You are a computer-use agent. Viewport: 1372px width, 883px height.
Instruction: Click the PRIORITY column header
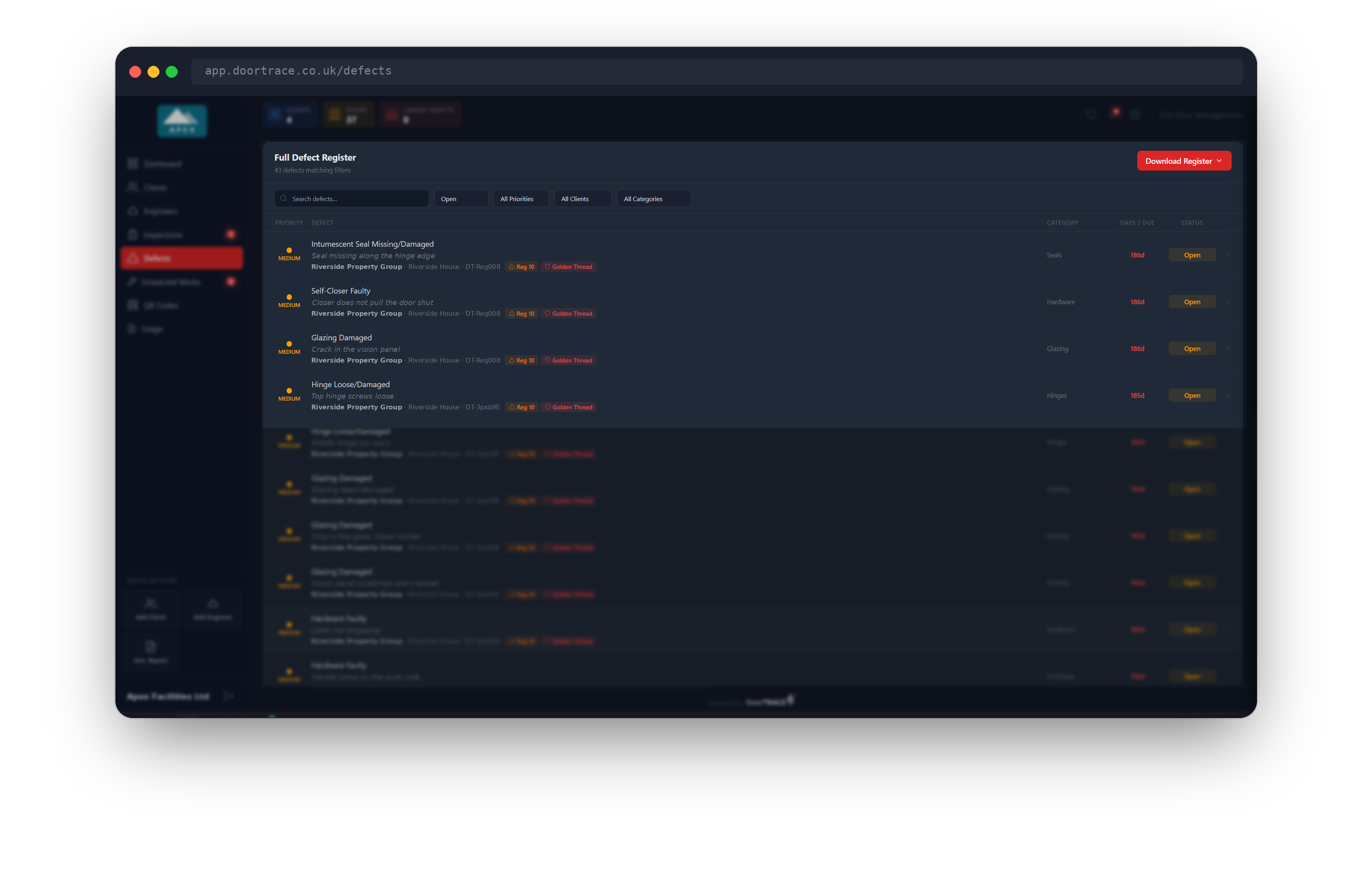click(x=289, y=223)
